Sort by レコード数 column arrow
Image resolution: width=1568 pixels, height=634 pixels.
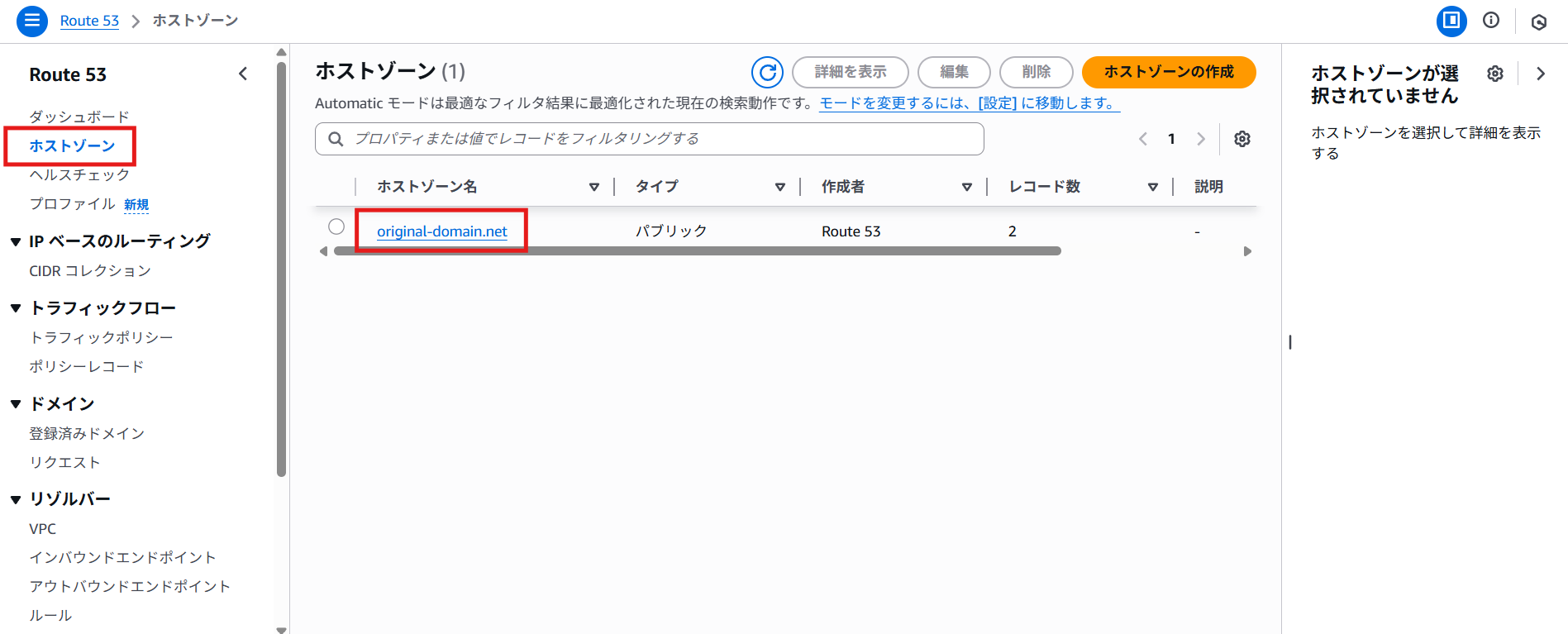[1152, 187]
